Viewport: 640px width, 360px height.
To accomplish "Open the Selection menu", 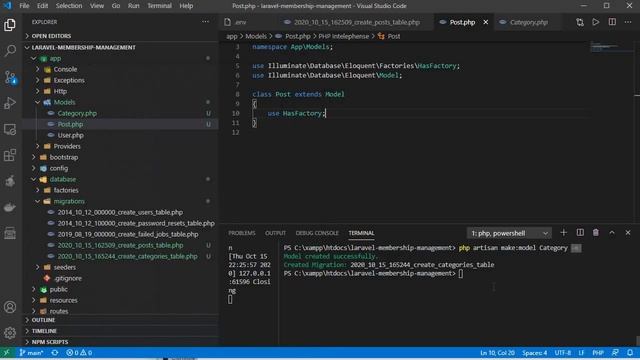I will click(69, 6).
